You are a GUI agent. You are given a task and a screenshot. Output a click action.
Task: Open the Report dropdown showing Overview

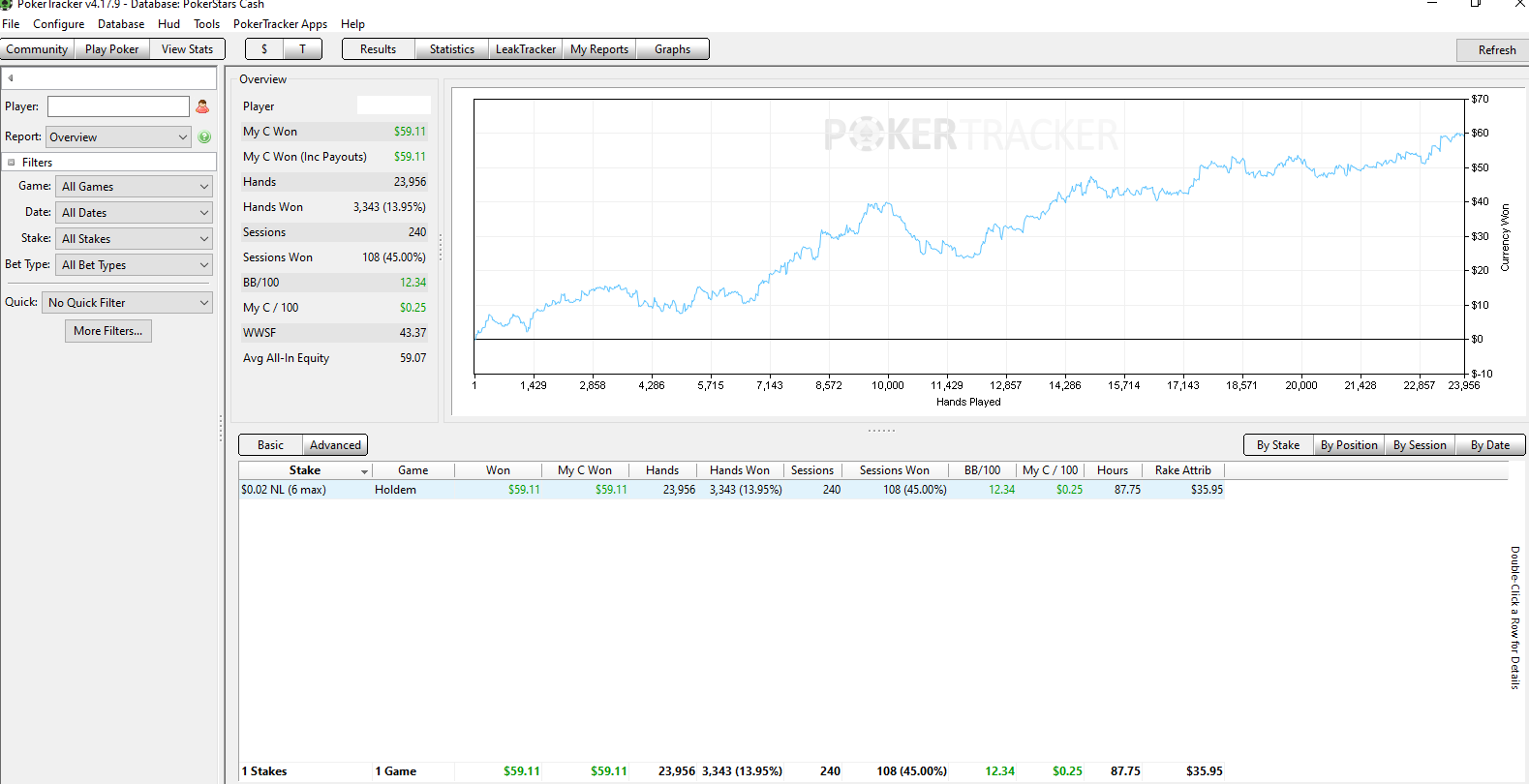[119, 137]
